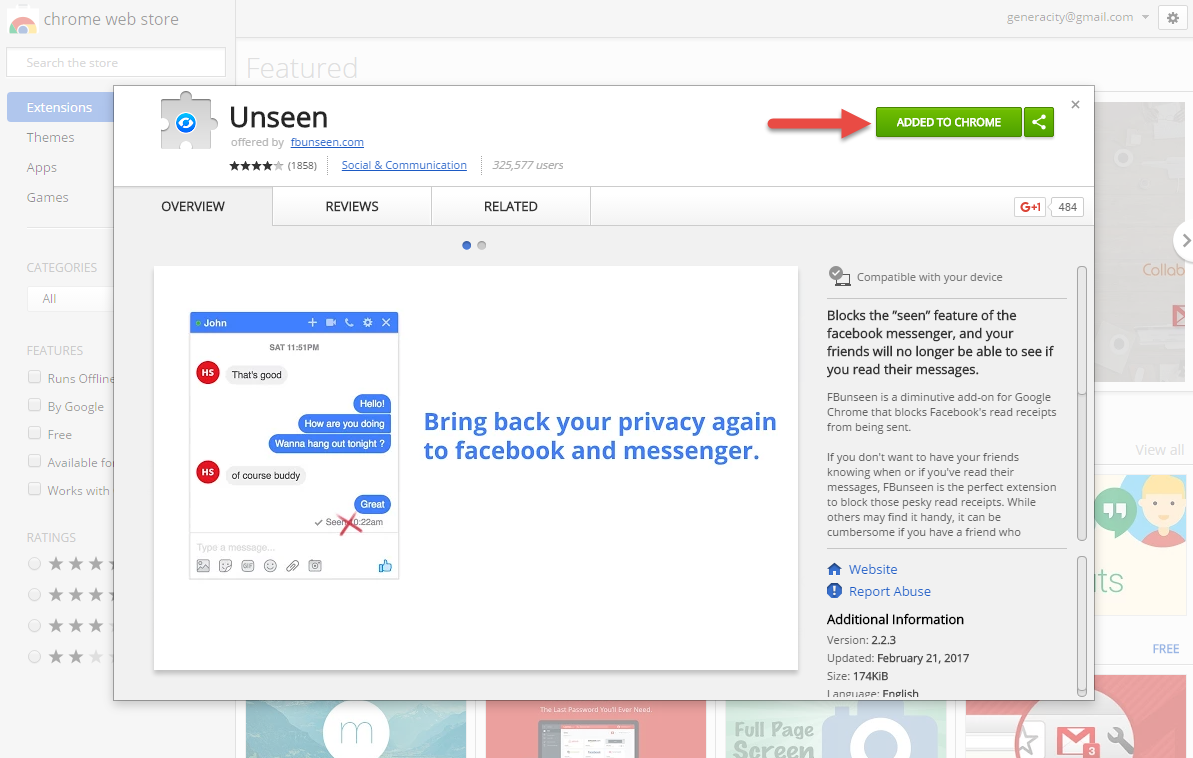Click the next arrow on featured carousel

click(1184, 240)
